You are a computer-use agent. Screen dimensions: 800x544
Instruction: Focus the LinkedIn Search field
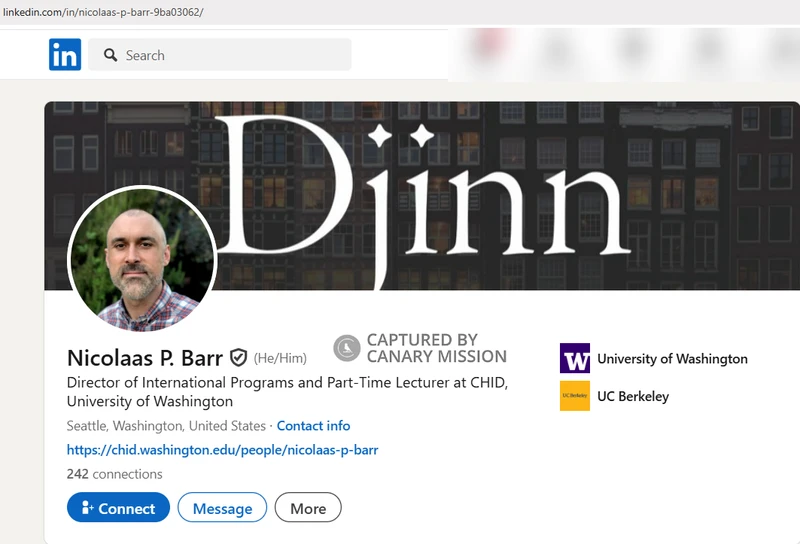[220, 55]
